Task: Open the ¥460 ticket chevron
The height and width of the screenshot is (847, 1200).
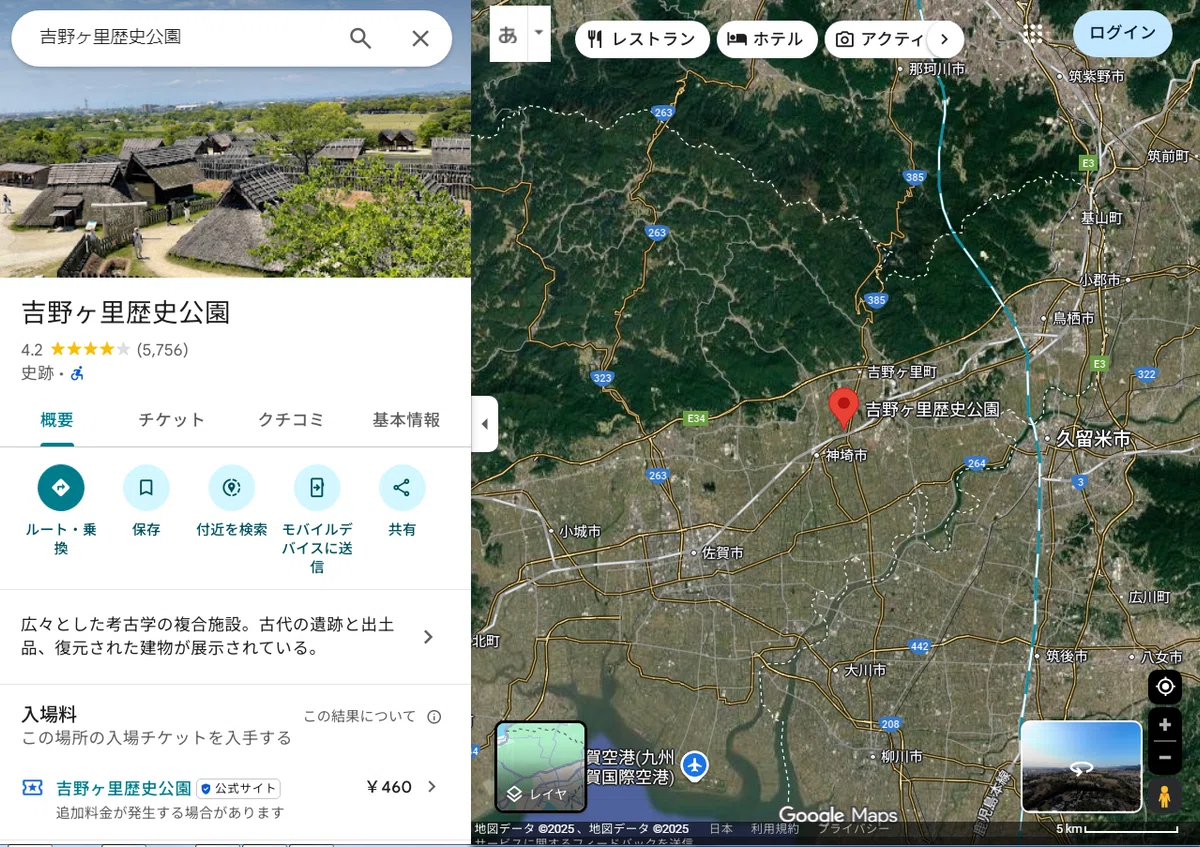Action: (x=432, y=787)
